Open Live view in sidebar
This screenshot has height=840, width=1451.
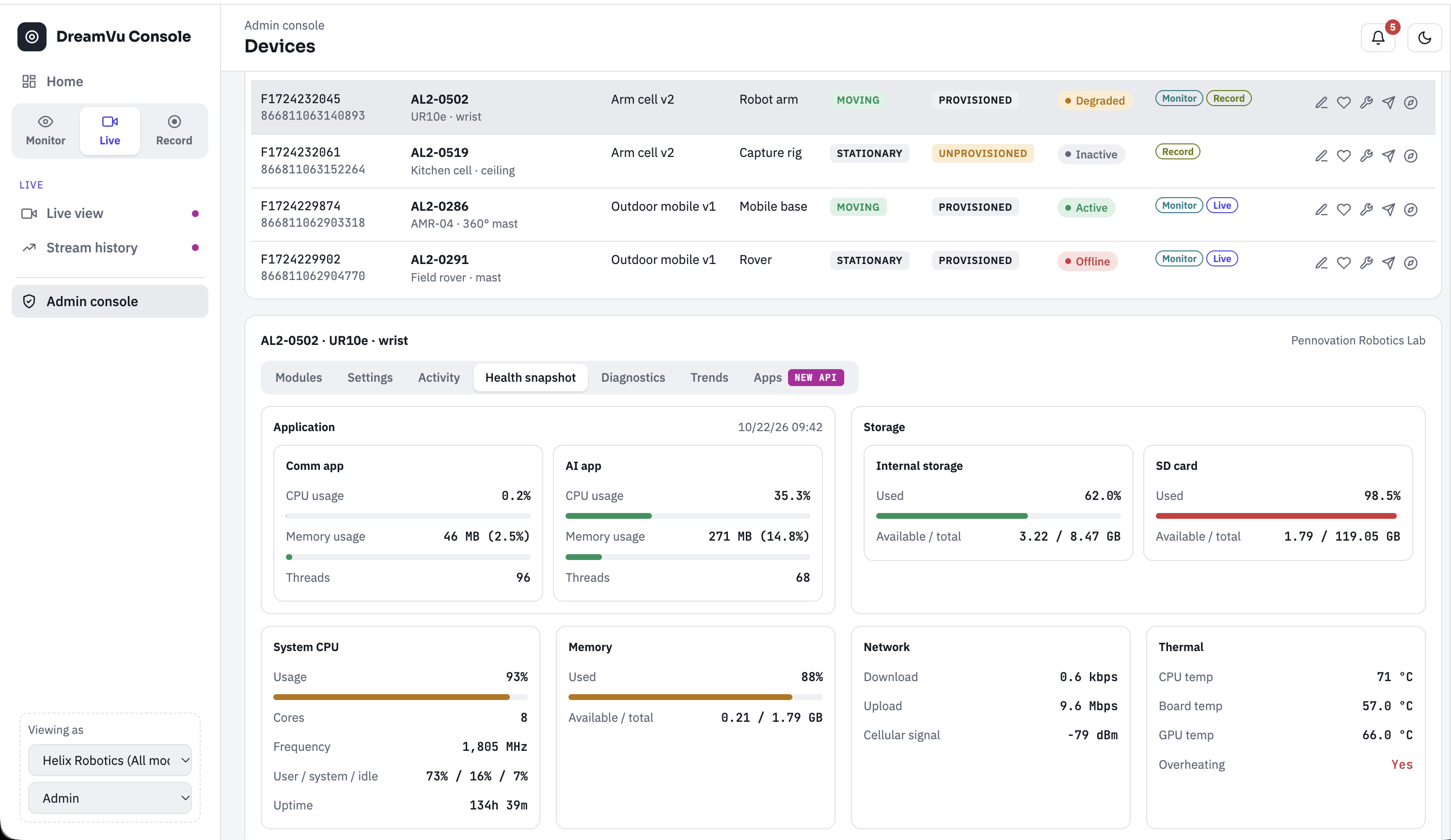pos(110,214)
